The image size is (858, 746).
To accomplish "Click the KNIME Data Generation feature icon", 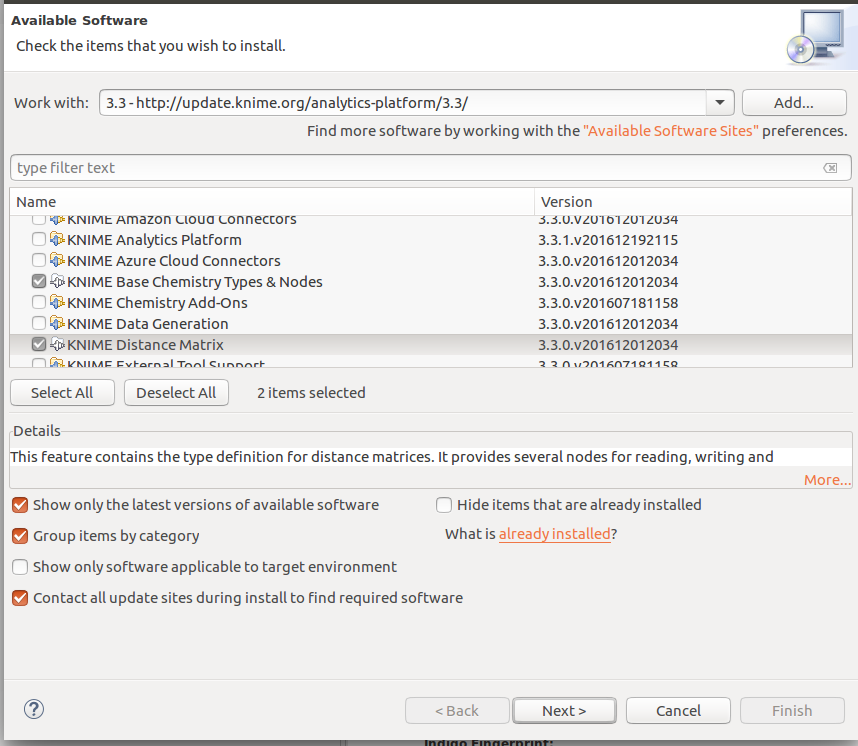I will (x=57, y=324).
